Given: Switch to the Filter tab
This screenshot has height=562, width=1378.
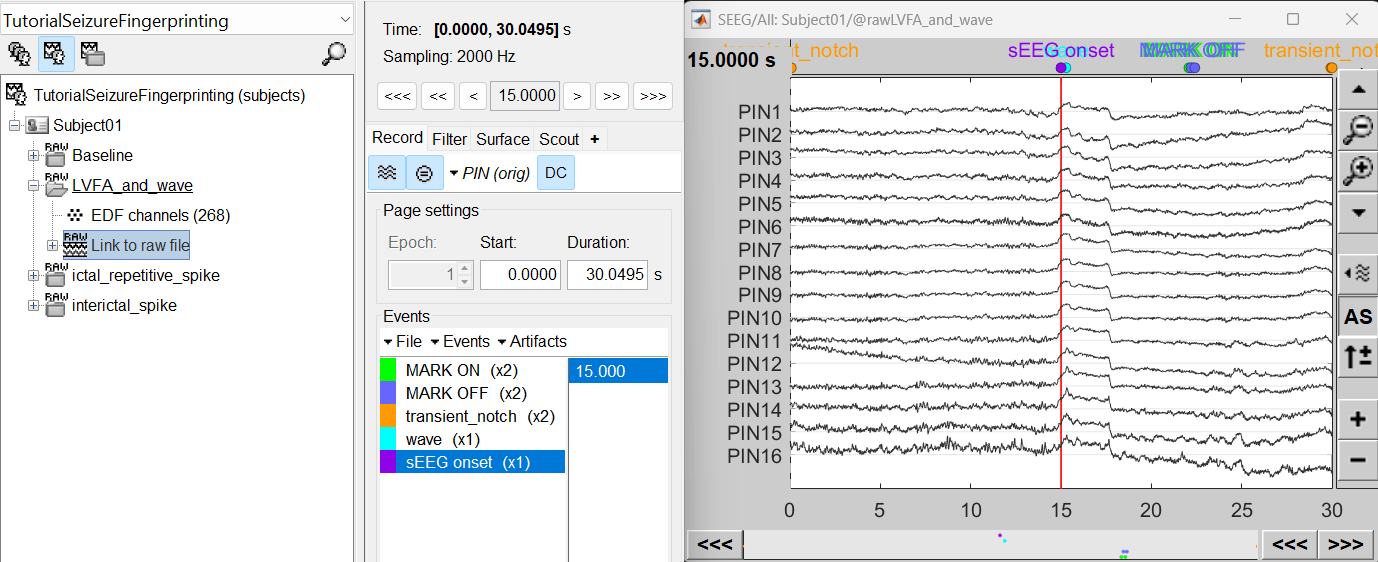Looking at the screenshot, I should click(x=449, y=139).
